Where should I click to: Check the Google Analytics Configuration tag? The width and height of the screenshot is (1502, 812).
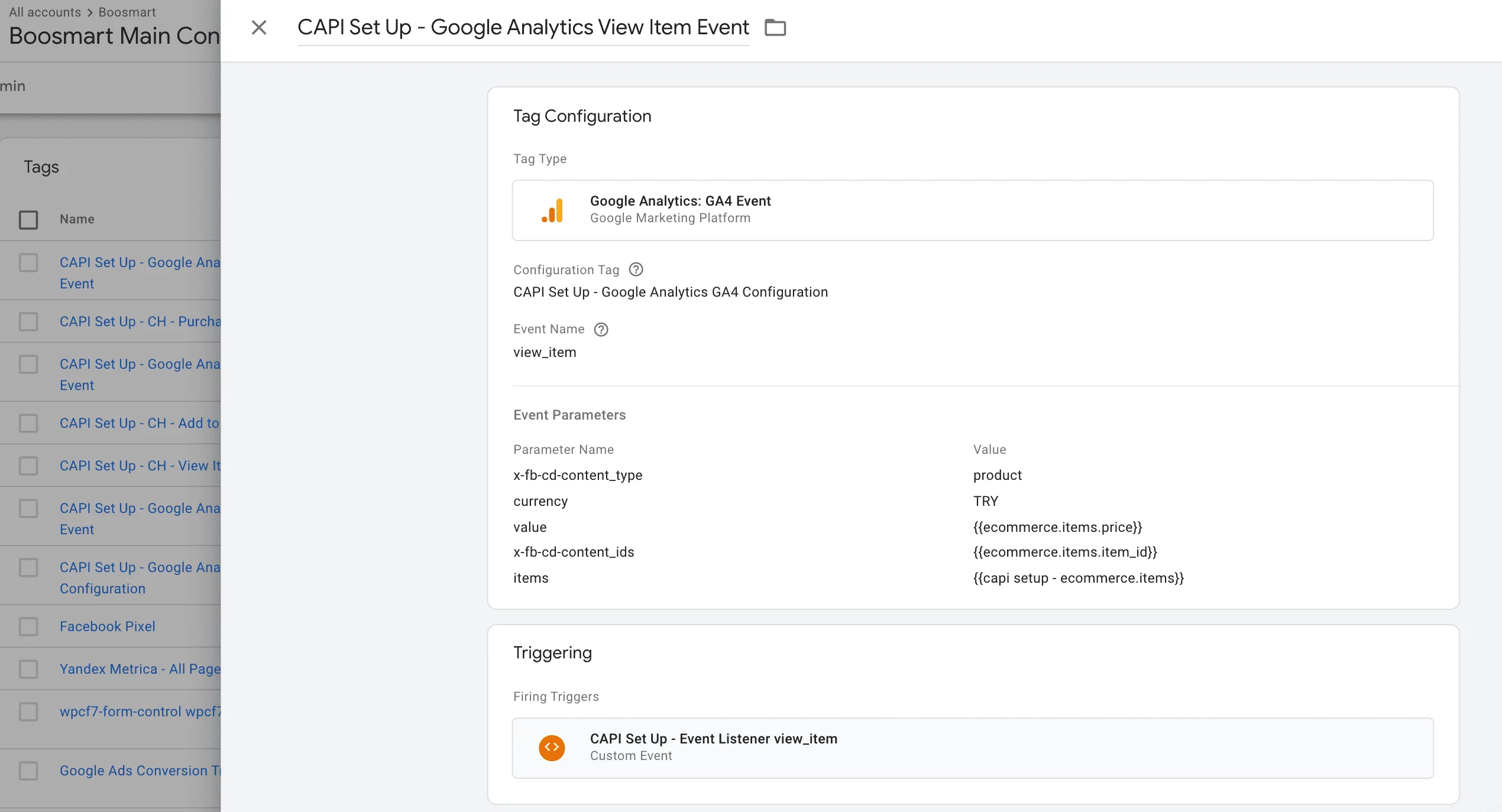tap(28, 567)
